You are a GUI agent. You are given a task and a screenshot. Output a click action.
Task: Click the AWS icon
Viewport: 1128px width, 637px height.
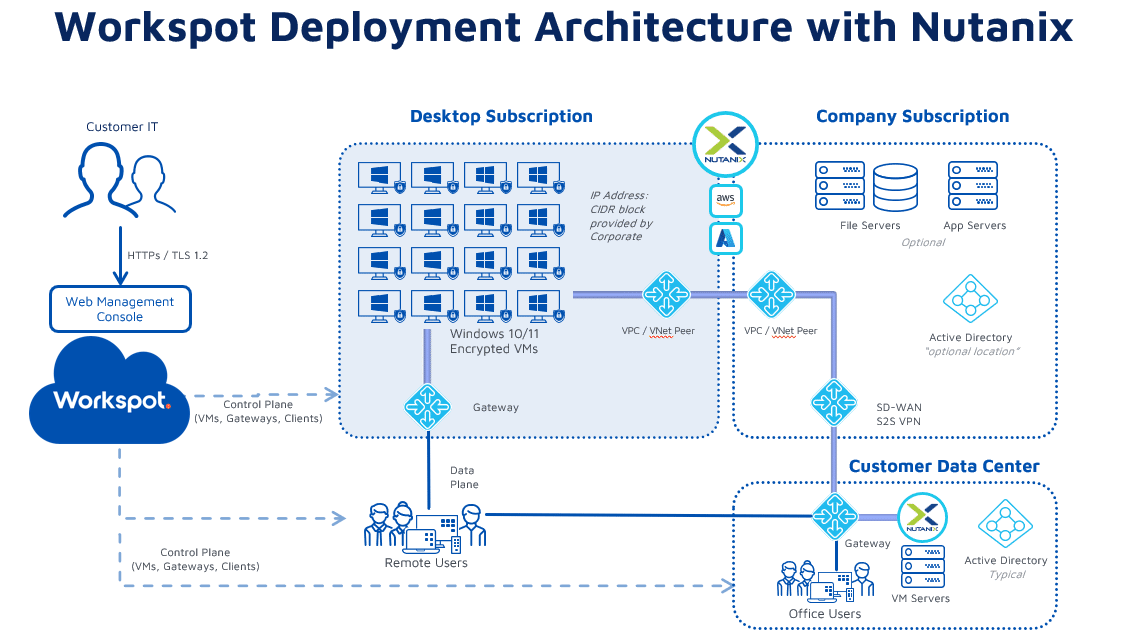pos(725,200)
